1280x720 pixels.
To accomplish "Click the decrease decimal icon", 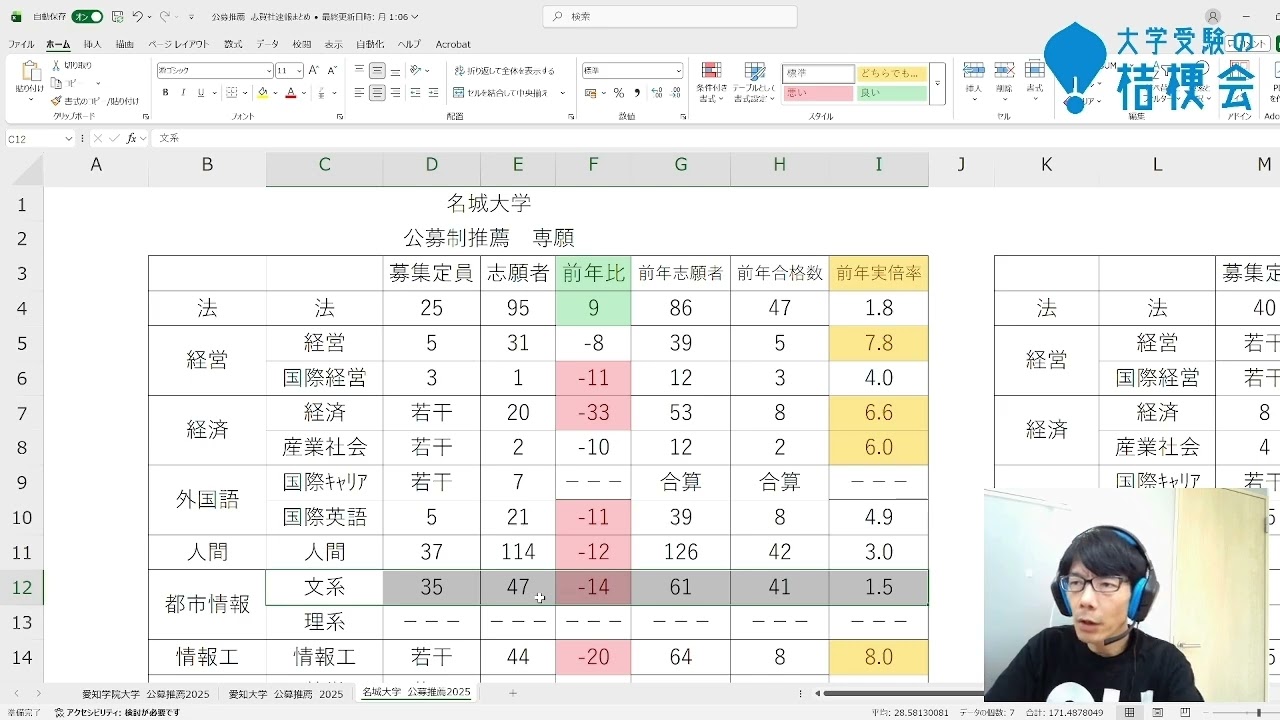I will tap(675, 93).
